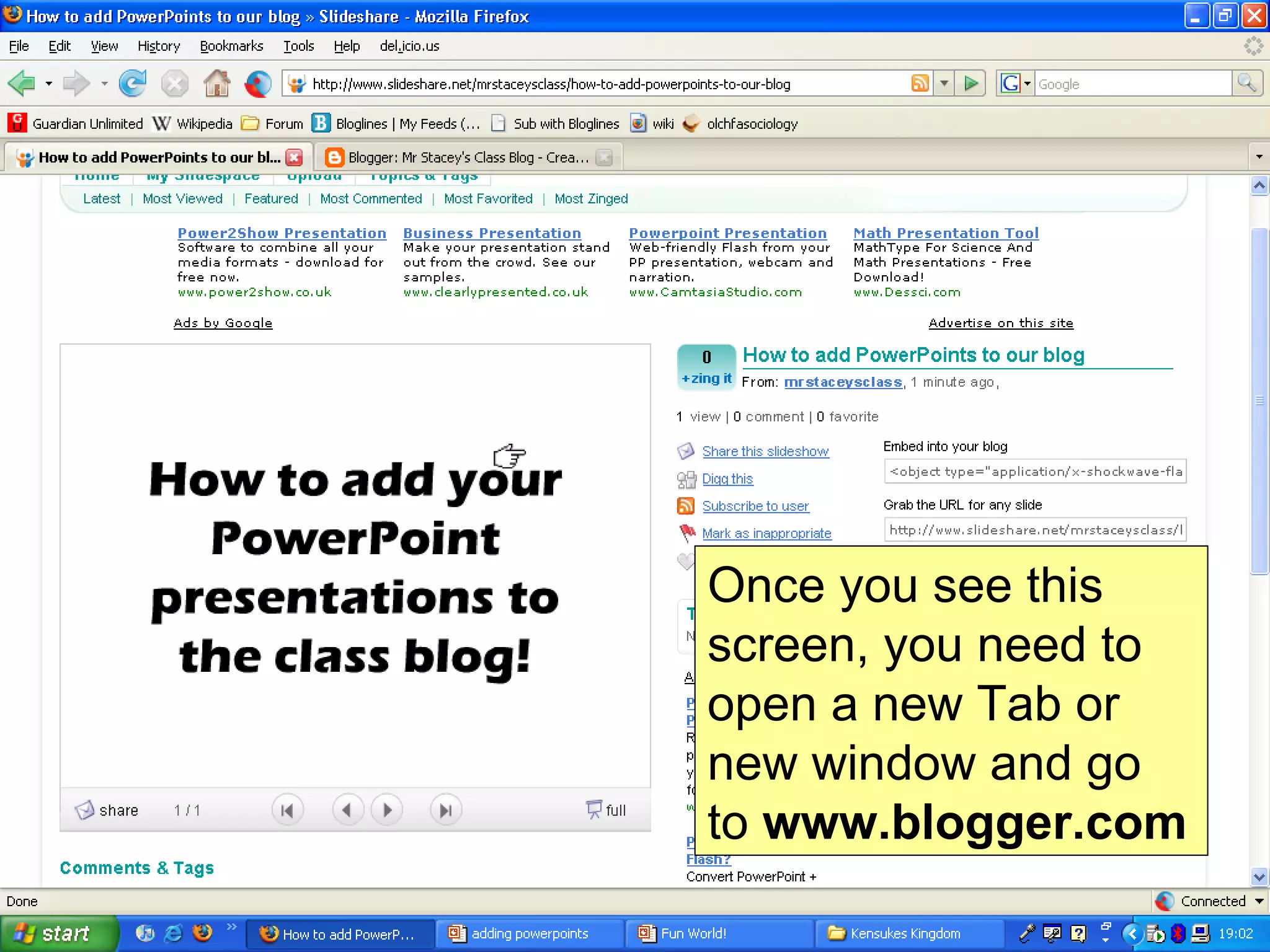Viewport: 1270px width, 952px height.
Task: Open the Forward button history dropdown
Action: pyautogui.click(x=104, y=83)
